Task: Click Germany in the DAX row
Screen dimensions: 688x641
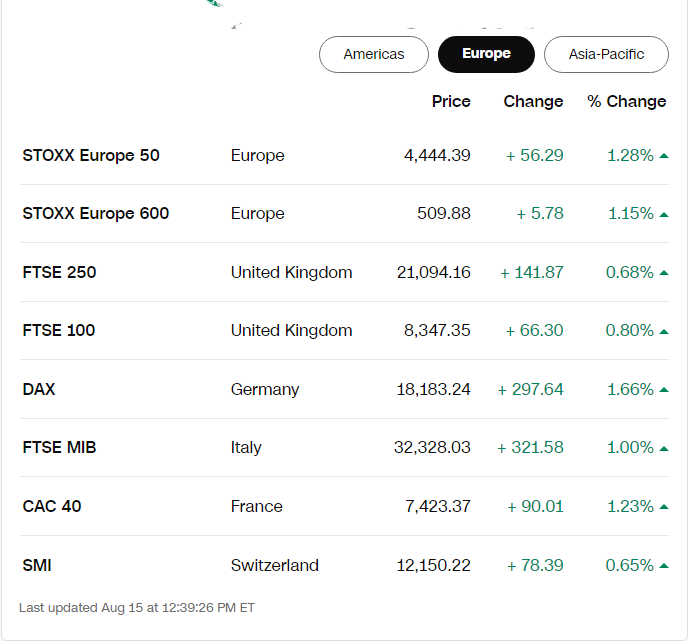Action: (x=265, y=389)
